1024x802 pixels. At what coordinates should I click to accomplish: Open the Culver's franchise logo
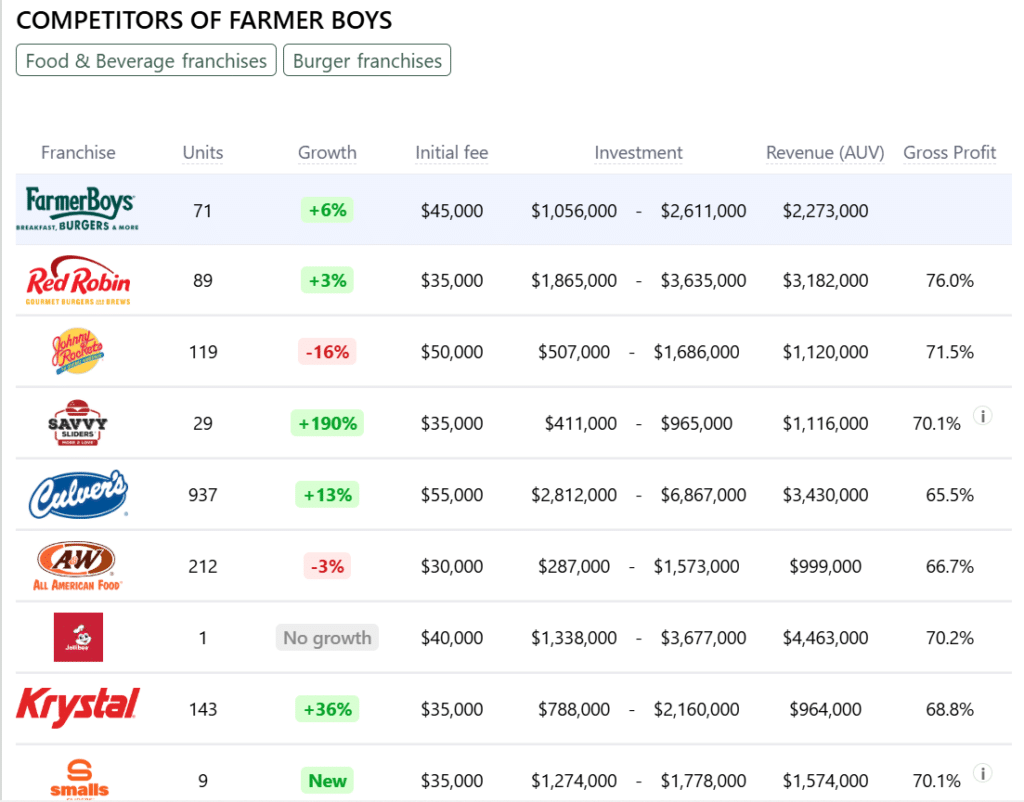(78, 494)
